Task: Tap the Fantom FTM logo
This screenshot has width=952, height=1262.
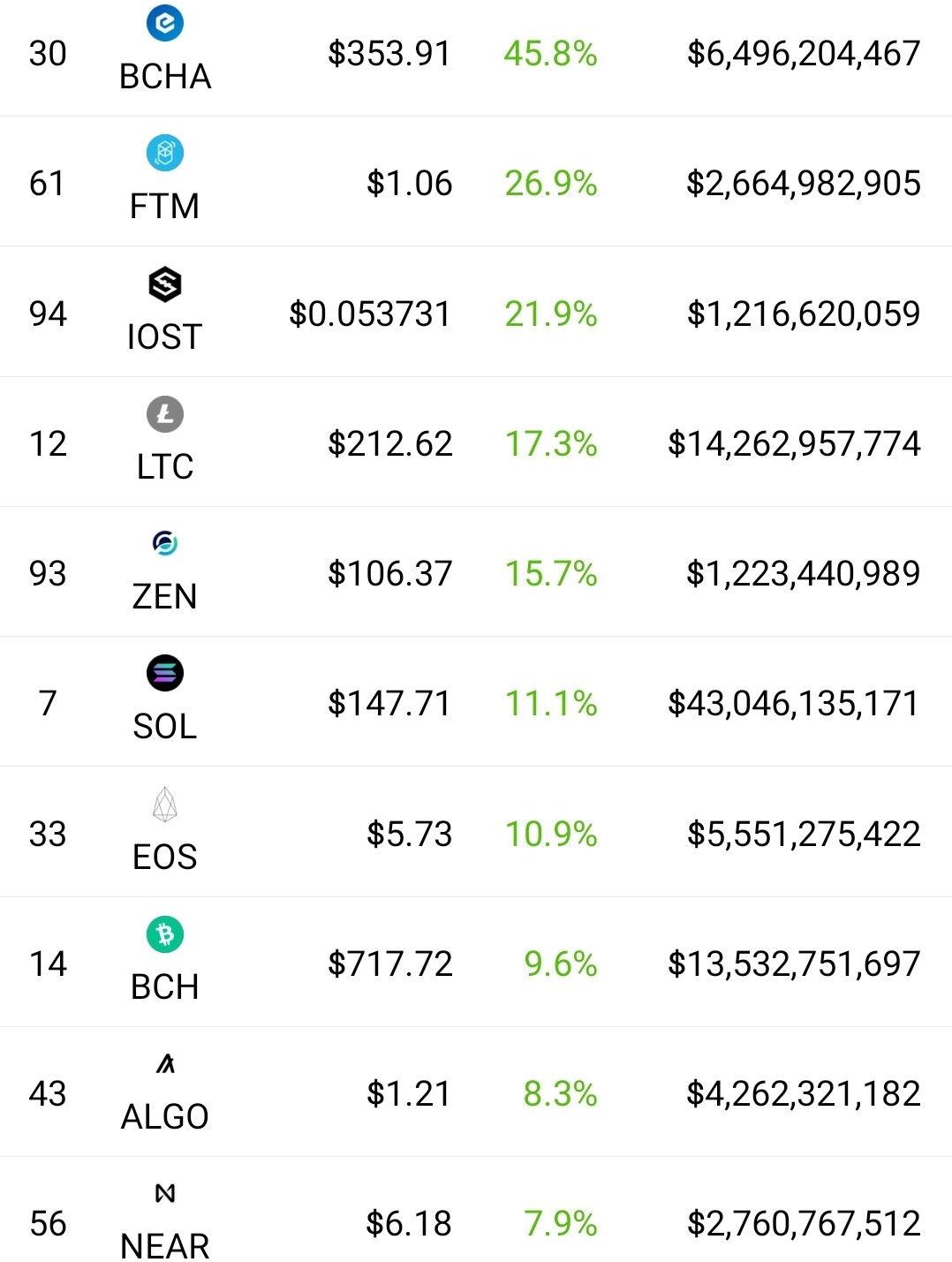Action: pyautogui.click(x=165, y=154)
